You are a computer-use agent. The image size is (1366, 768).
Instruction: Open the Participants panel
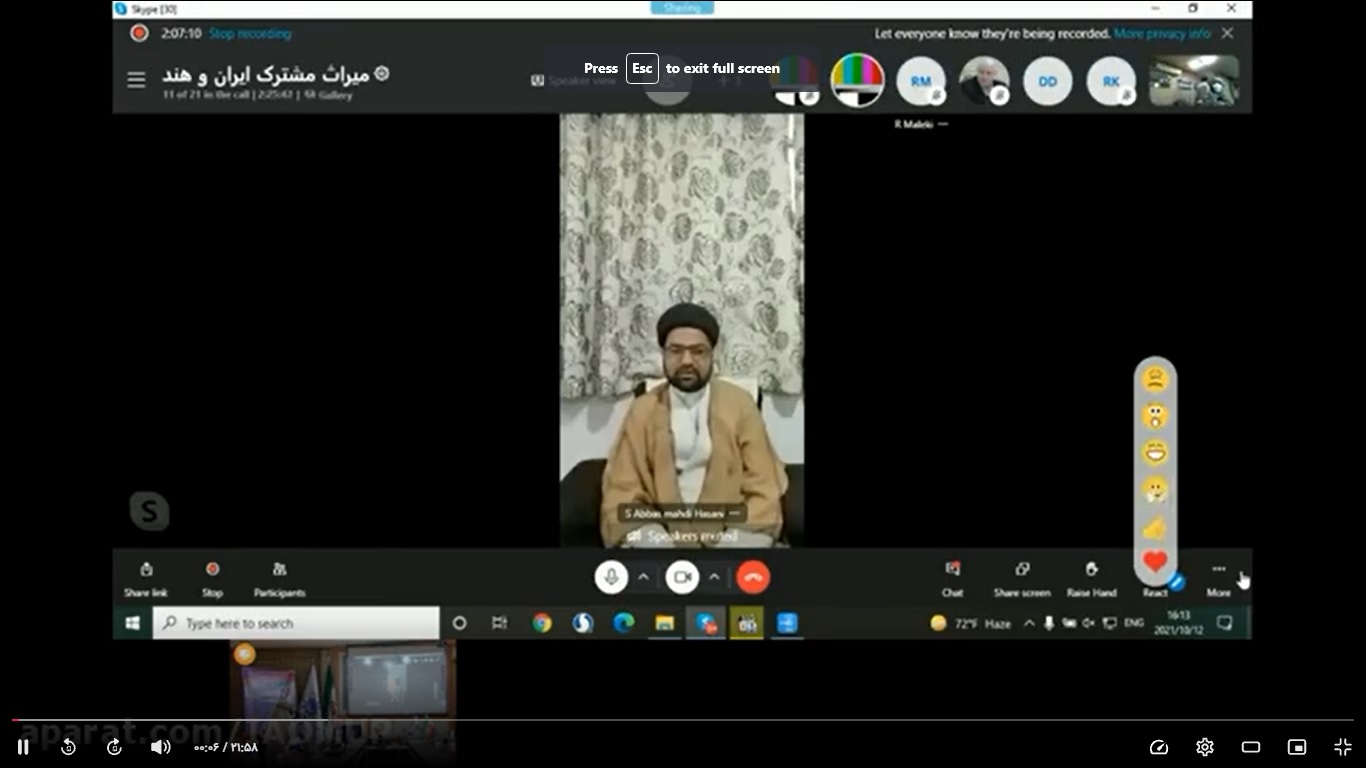tap(279, 579)
